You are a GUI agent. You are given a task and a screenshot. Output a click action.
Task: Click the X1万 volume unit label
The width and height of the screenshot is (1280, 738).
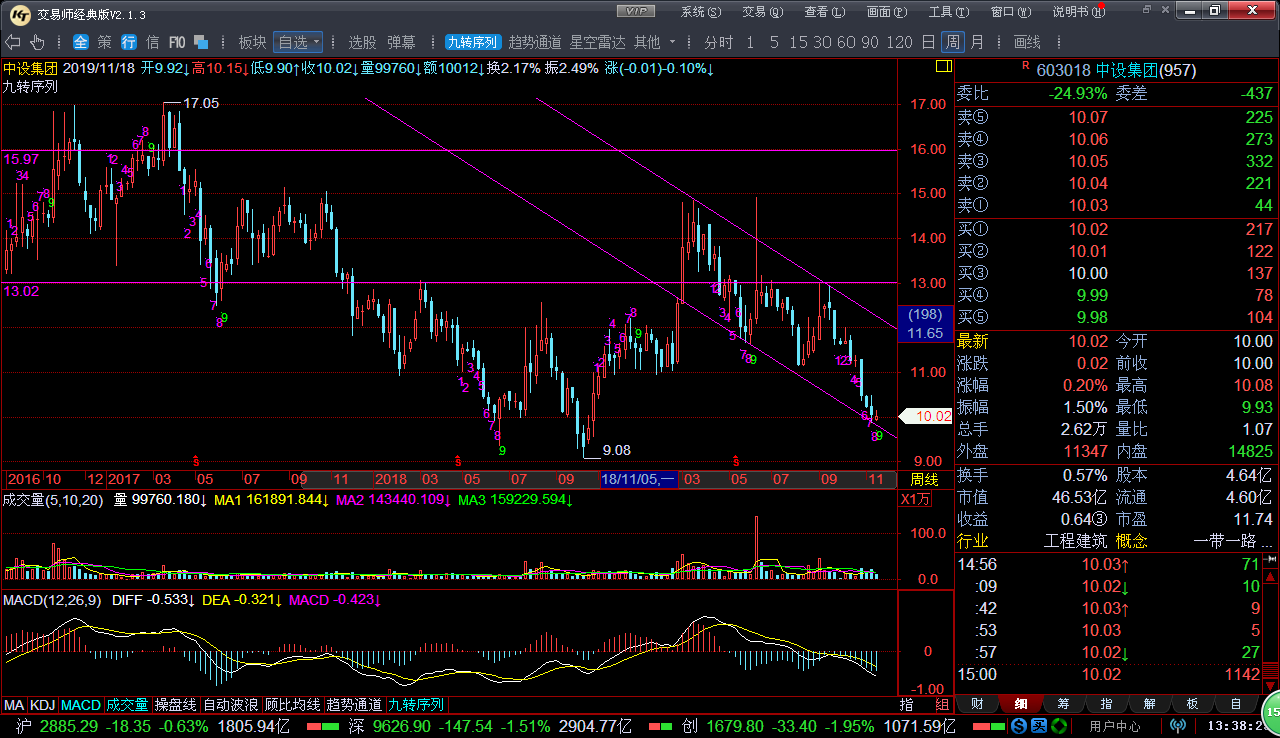pos(915,499)
